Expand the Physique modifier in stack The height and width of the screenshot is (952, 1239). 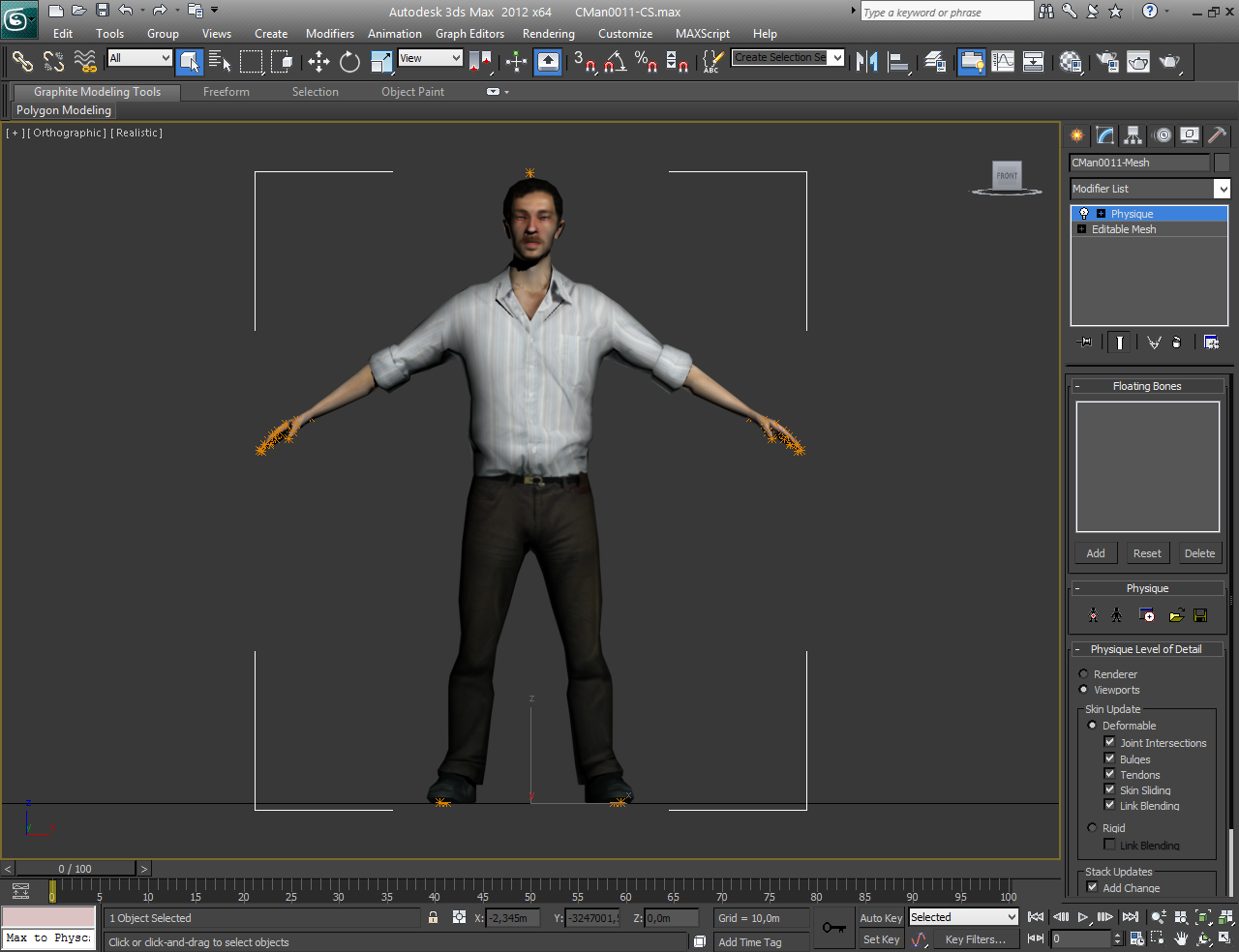[1101, 214]
